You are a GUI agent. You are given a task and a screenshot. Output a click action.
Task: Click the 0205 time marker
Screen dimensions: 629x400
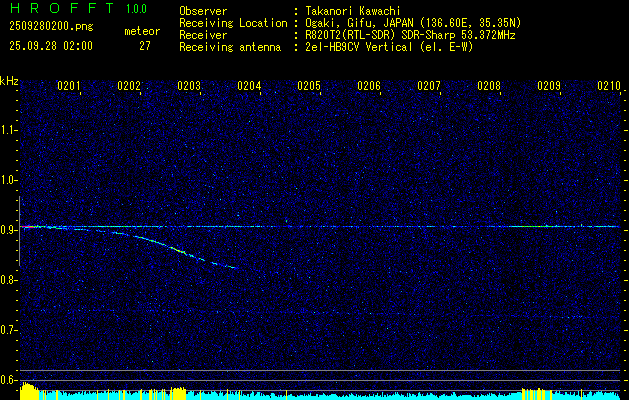[x=309, y=86]
